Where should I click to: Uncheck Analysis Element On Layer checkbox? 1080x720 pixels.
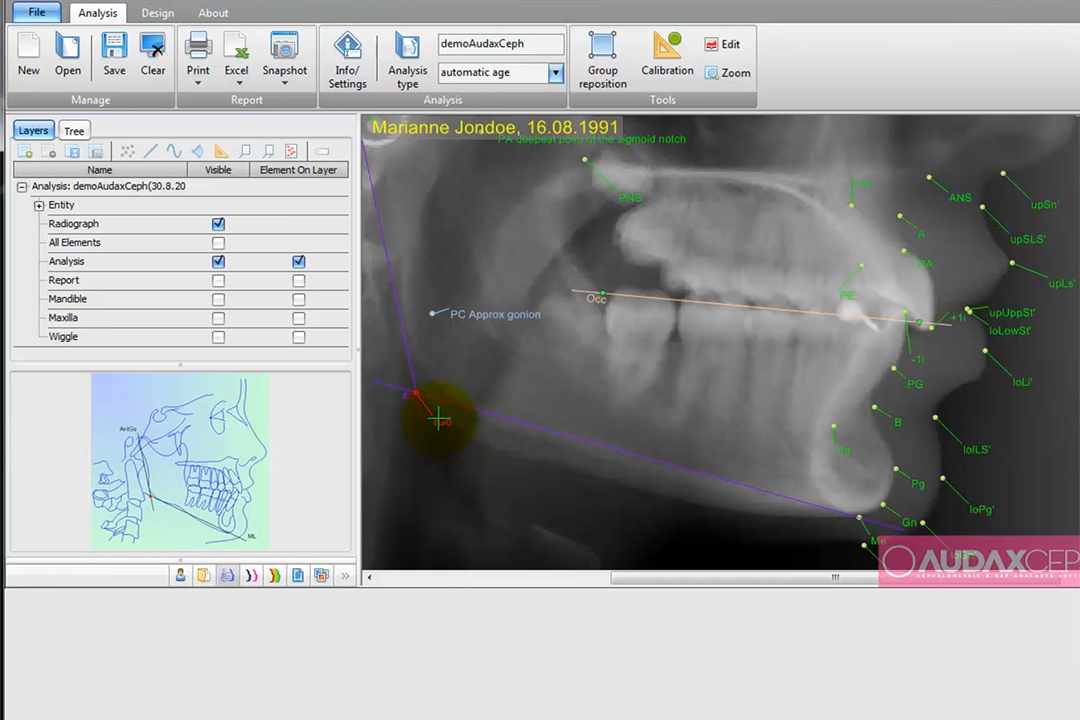tap(298, 261)
